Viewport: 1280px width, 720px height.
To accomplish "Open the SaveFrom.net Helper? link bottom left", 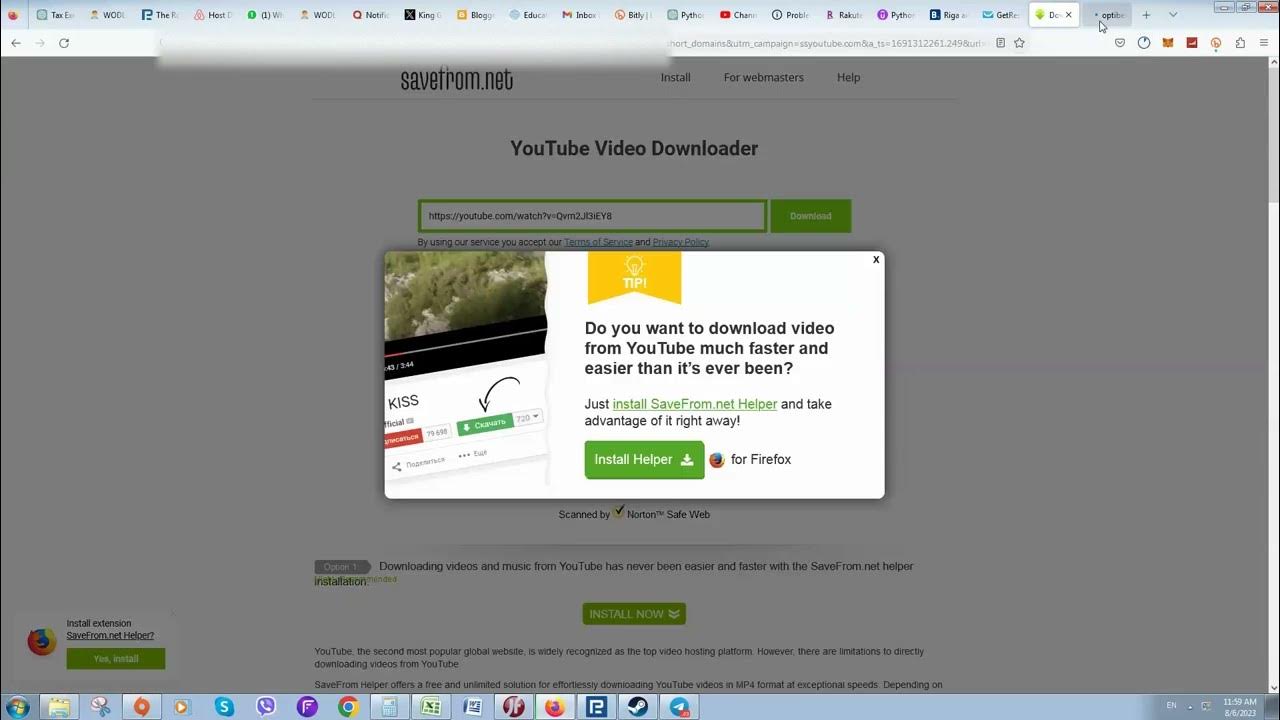I will pyautogui.click(x=110, y=636).
